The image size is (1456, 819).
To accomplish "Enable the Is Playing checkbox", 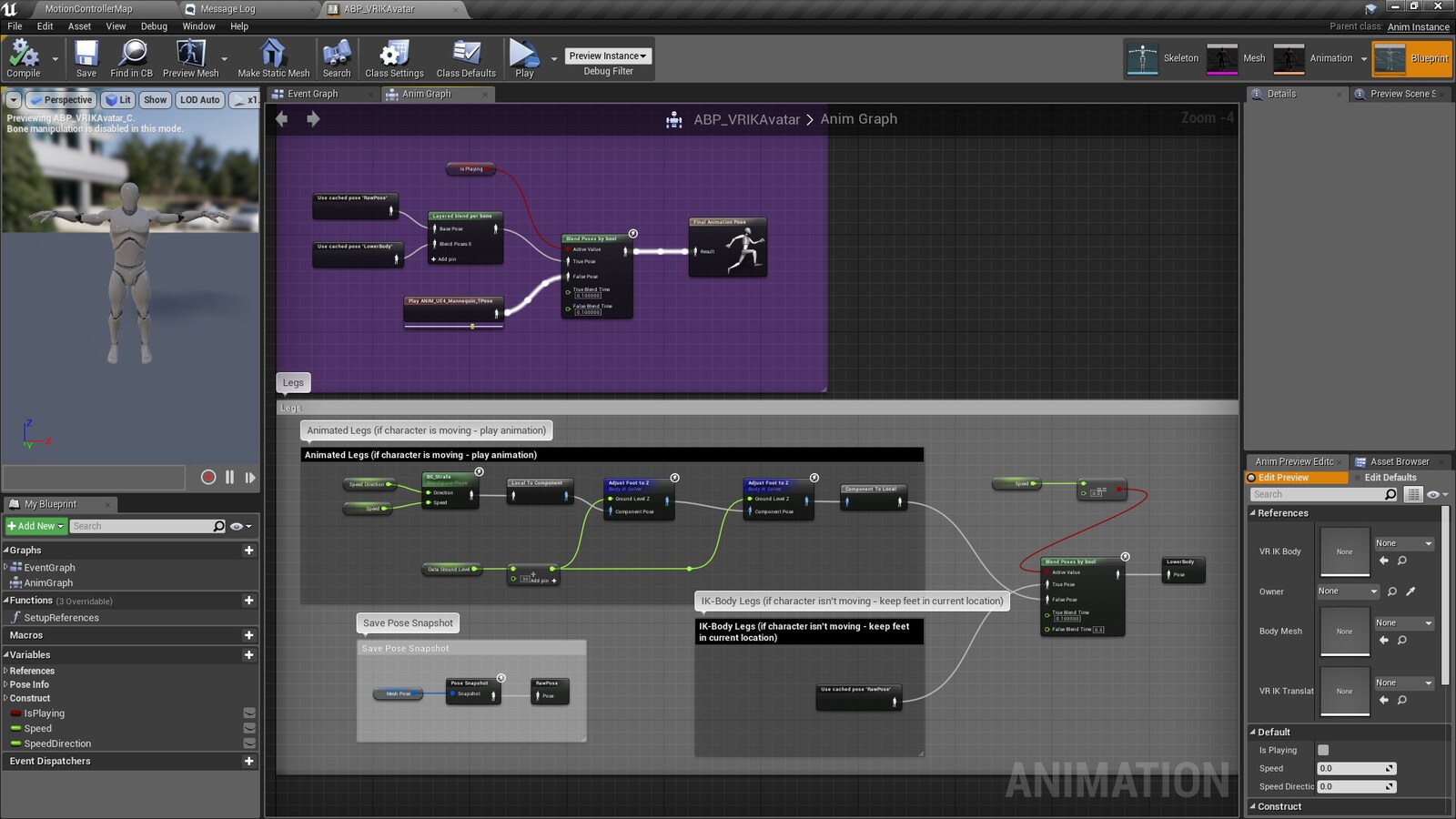I will [1322, 750].
